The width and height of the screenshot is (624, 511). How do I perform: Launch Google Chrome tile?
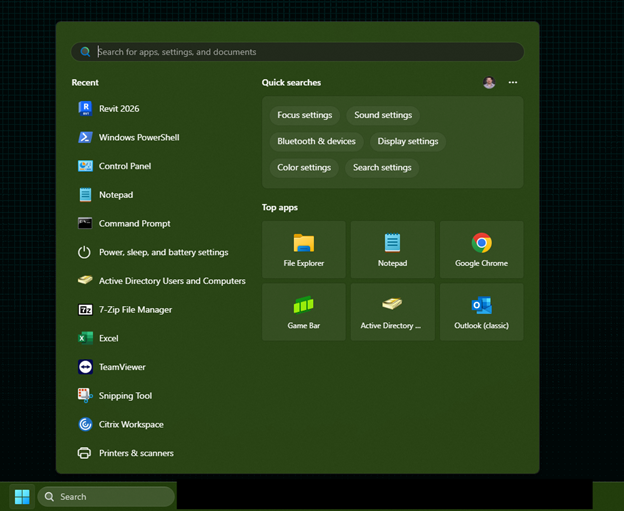[482, 250]
